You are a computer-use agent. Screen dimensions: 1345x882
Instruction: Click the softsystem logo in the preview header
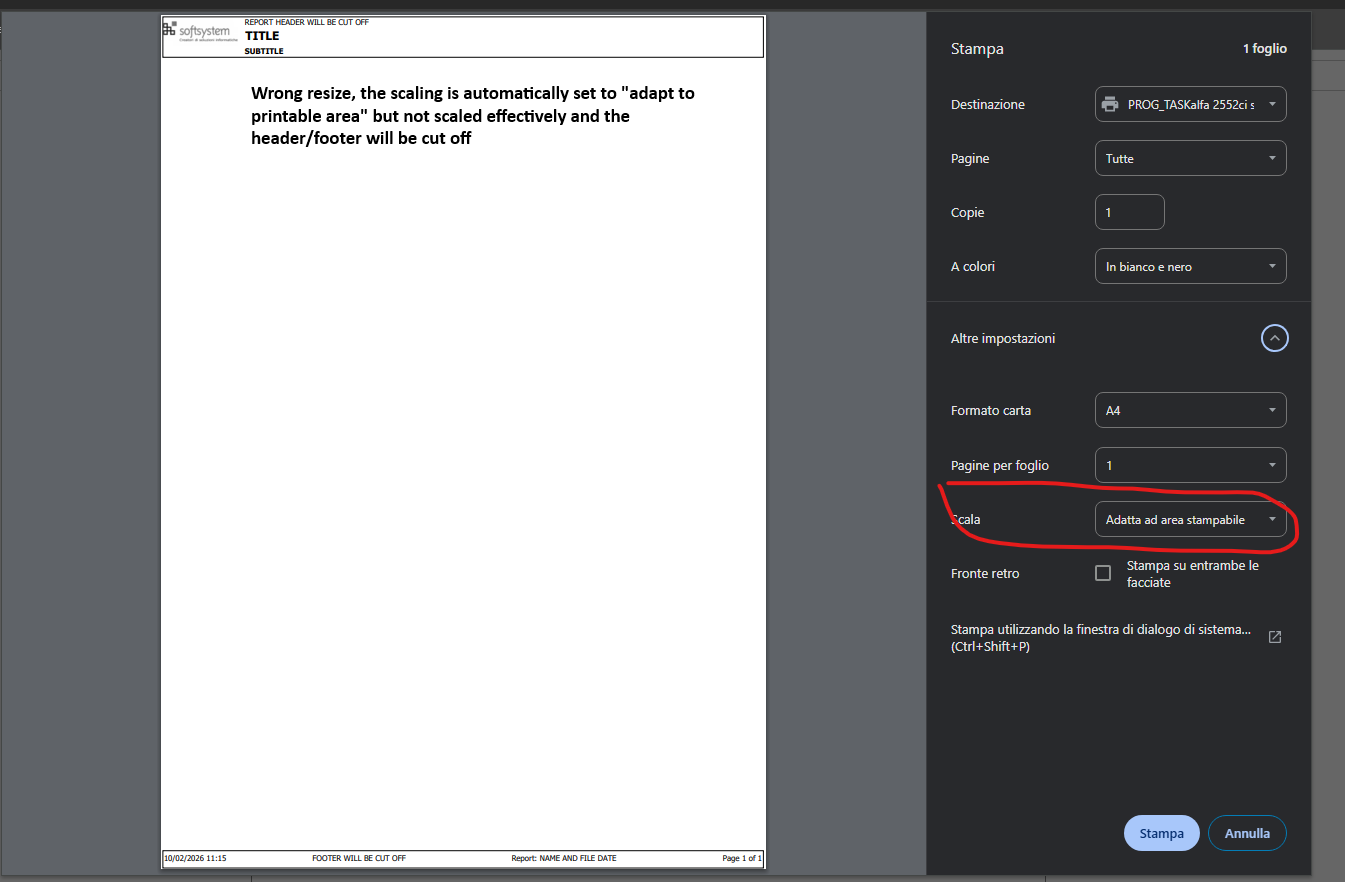coord(201,32)
